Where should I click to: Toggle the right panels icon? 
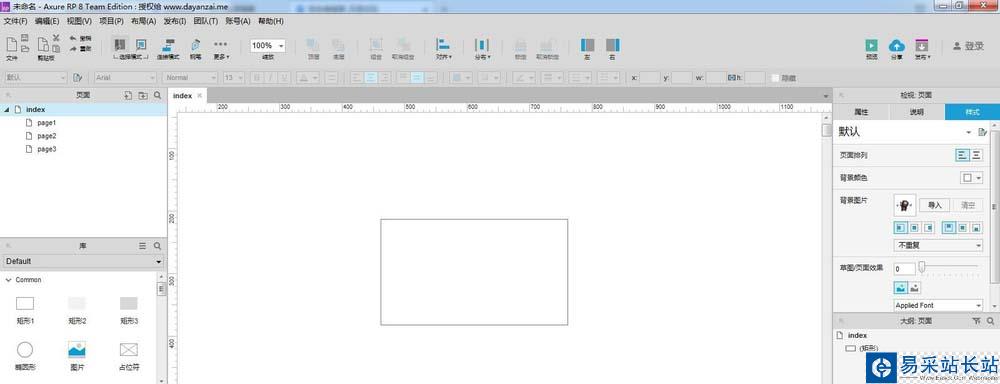[612, 45]
